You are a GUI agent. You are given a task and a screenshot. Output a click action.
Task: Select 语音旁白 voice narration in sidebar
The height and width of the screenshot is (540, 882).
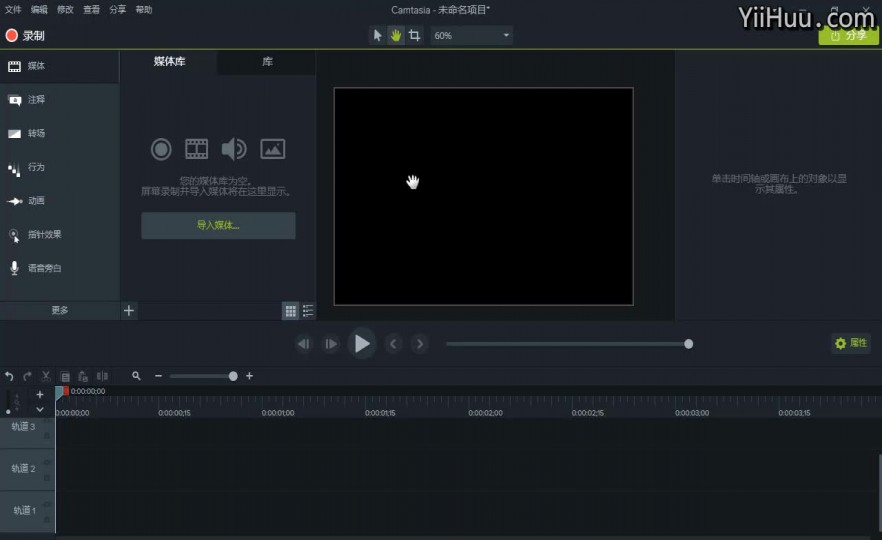59,268
